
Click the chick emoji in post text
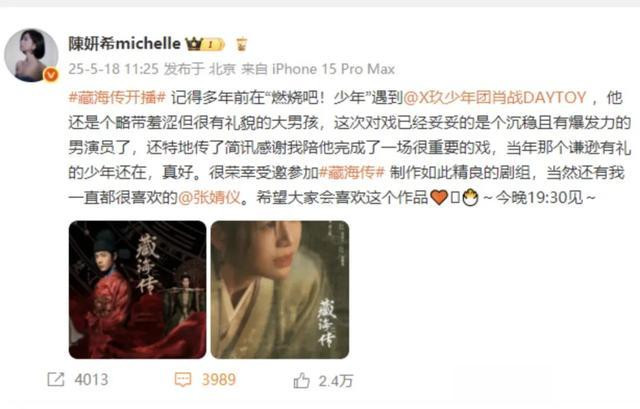click(x=470, y=198)
